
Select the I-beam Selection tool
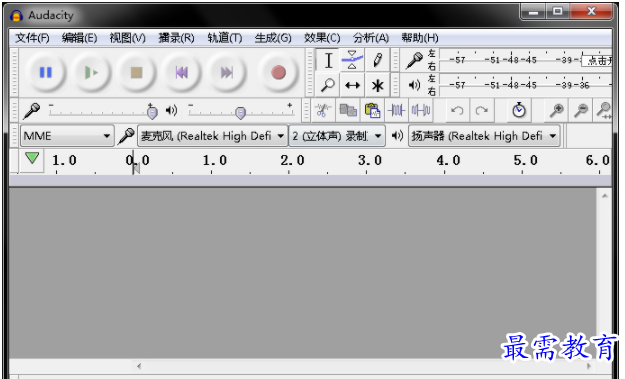click(328, 61)
